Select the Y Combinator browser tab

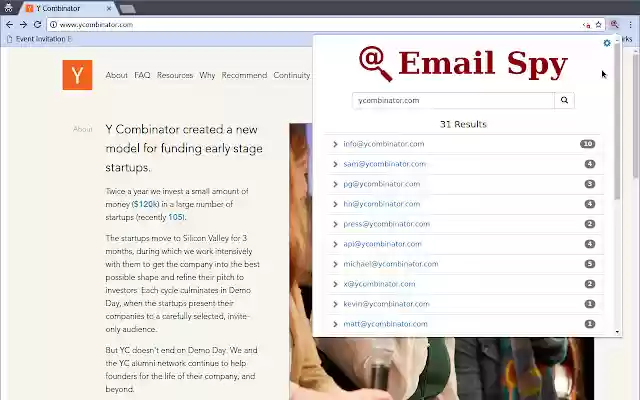(x=67, y=8)
